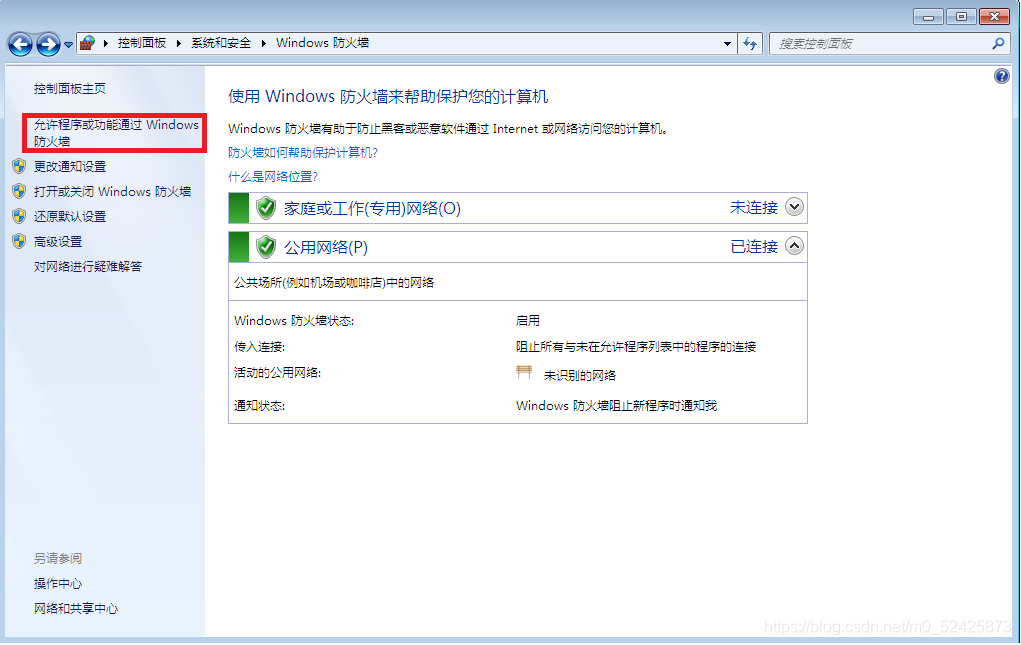Open 允许程序或功能通过 Windows 防火墙 link
1021x645 pixels.
116,133
